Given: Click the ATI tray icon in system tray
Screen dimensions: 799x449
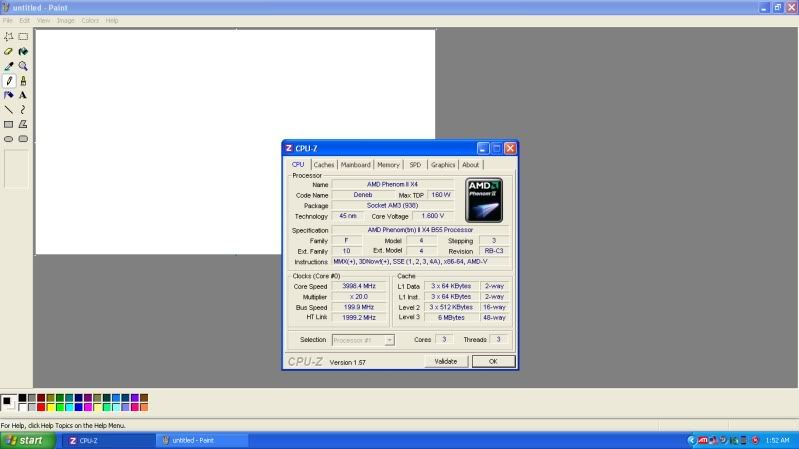Looking at the screenshot, I should (703, 440).
